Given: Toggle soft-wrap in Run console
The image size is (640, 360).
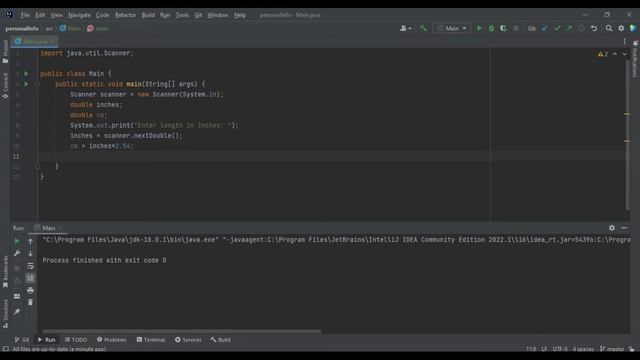Looking at the screenshot, I should click(30, 266).
